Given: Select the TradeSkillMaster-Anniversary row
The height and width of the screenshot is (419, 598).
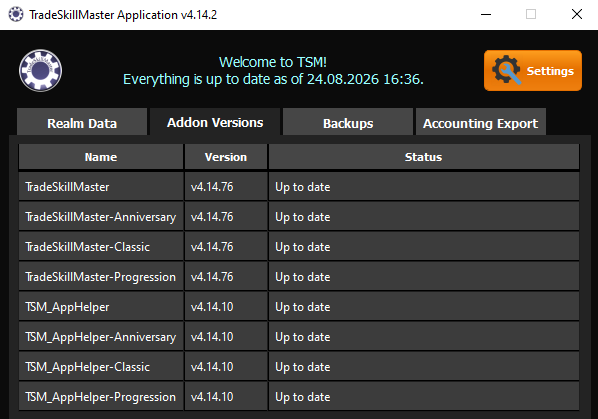Looking at the screenshot, I should pyautogui.click(x=299, y=217).
